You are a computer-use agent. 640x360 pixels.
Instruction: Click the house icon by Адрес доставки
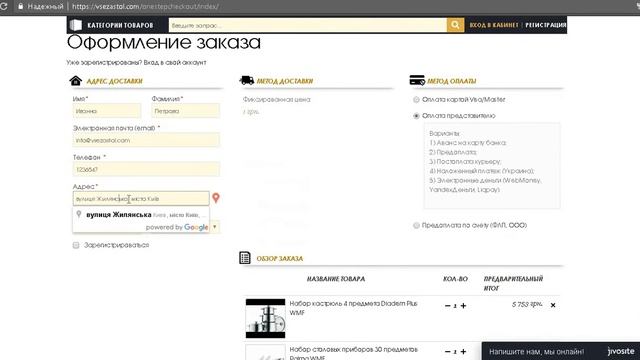[x=76, y=80]
